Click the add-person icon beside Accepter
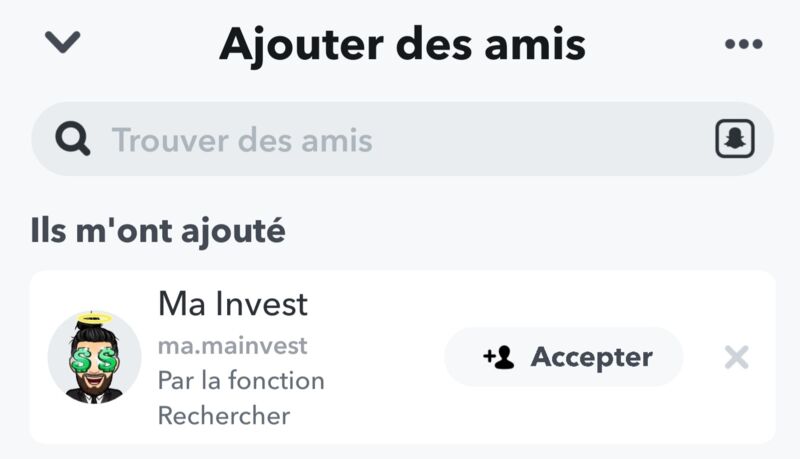800x459 pixels. pos(498,357)
